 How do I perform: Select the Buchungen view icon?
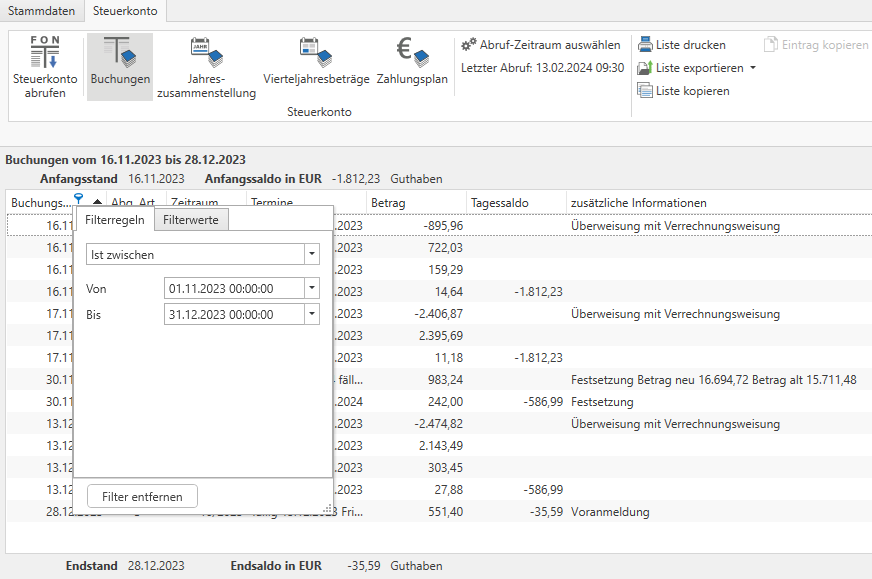pos(120,52)
